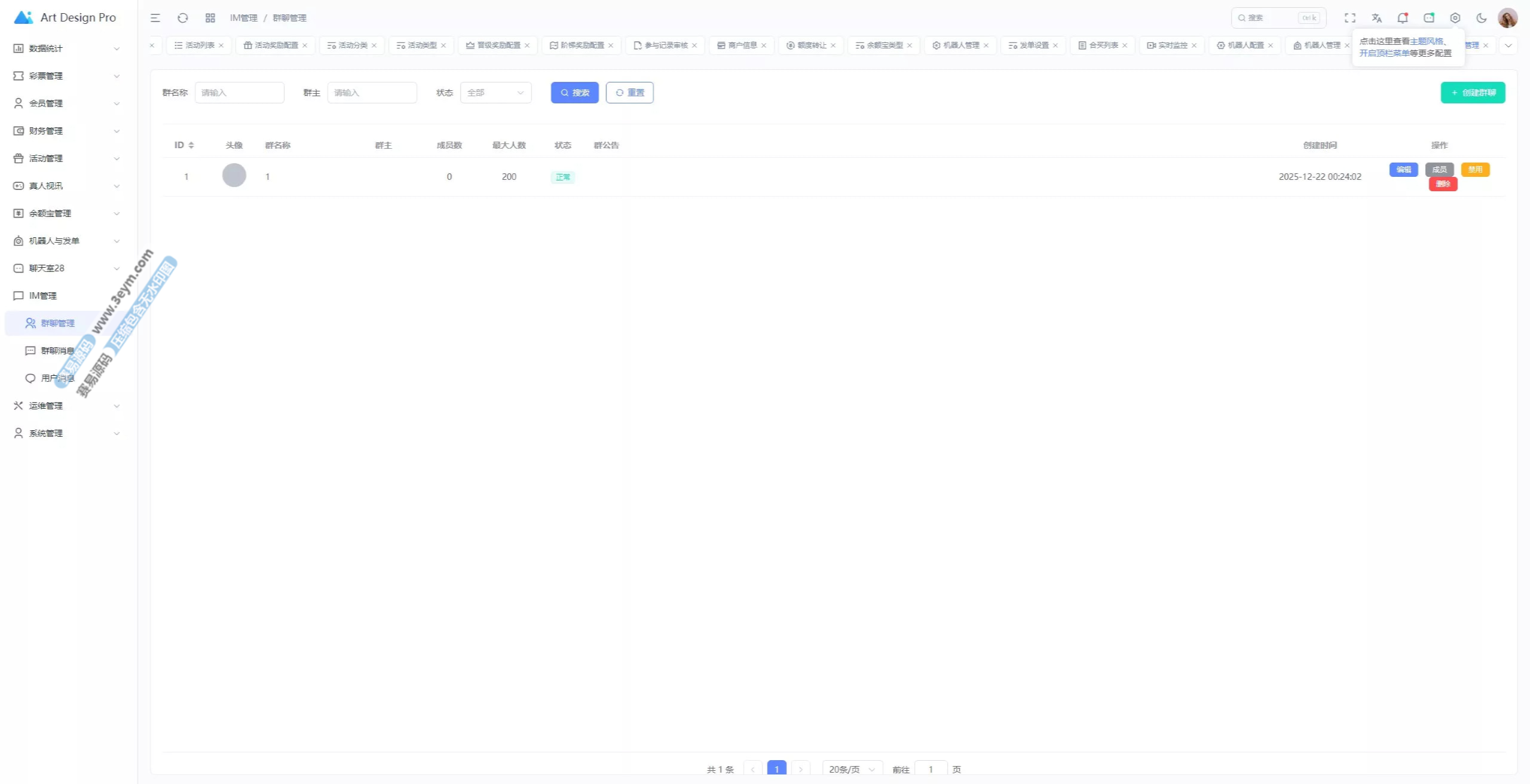Viewport: 1530px width, 784px height.
Task: Collapse the sidebar with the menu icon
Action: (x=155, y=18)
